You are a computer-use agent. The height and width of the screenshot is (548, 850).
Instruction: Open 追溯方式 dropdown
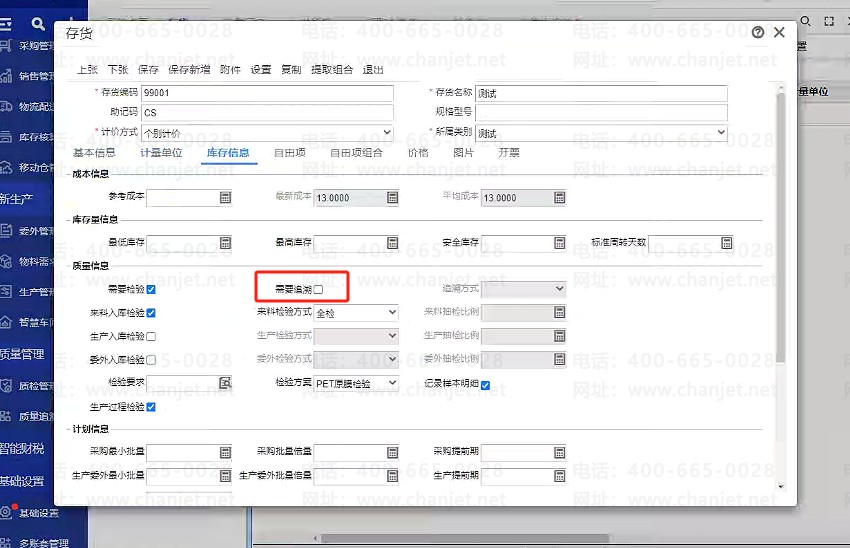[x=524, y=289]
